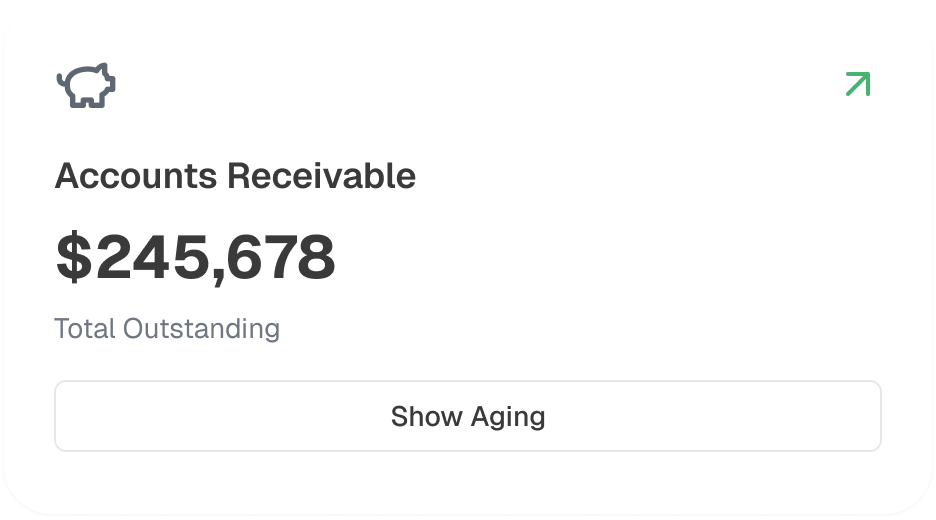Click the gray Total Outstanding subtitle
The image size is (936, 520).
tap(167, 328)
